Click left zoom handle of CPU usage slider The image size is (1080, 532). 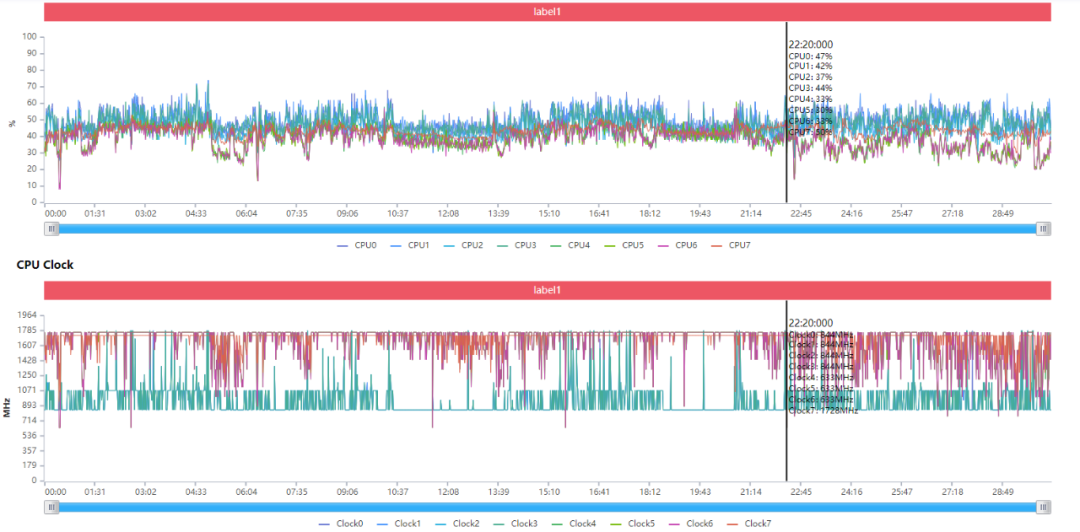point(52,229)
